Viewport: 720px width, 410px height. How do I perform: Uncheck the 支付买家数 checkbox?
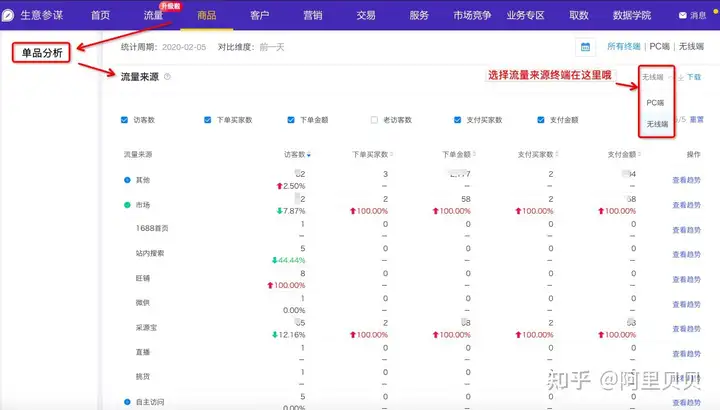(x=457, y=120)
